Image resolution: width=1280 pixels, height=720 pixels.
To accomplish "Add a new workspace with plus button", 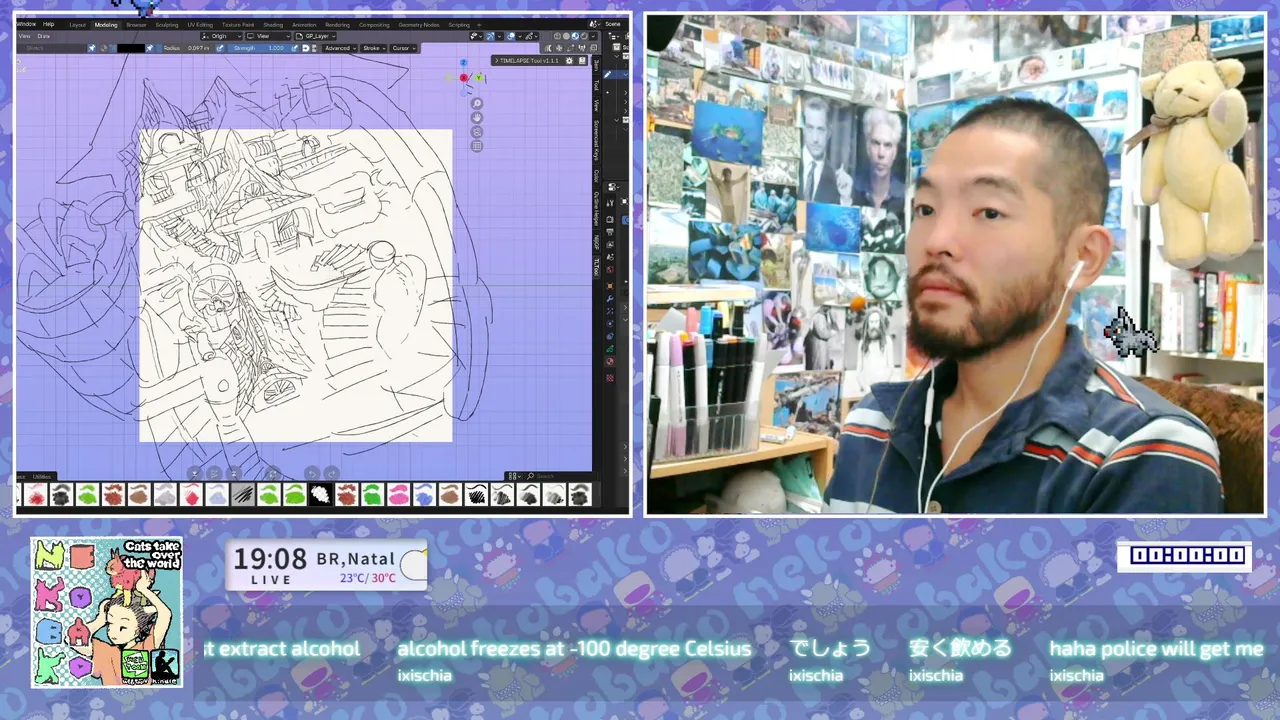I will pyautogui.click(x=479, y=25).
